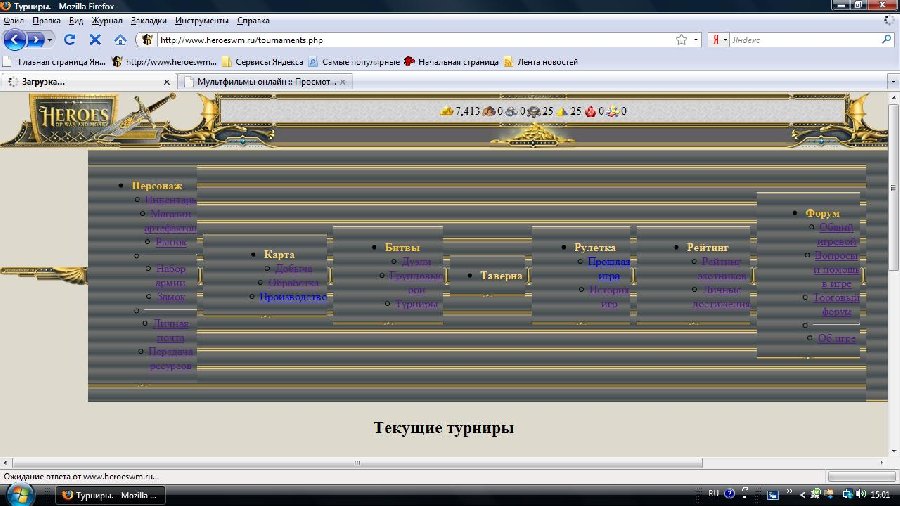Open the Производство link under Карта
The image size is (900, 506).
point(293,297)
